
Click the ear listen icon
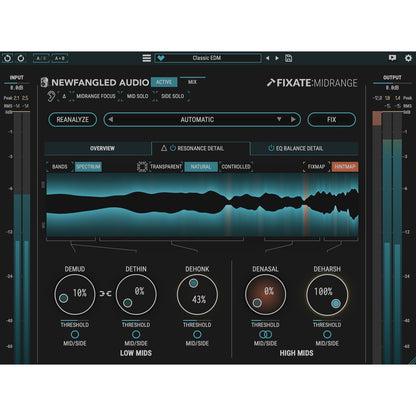tap(51, 96)
